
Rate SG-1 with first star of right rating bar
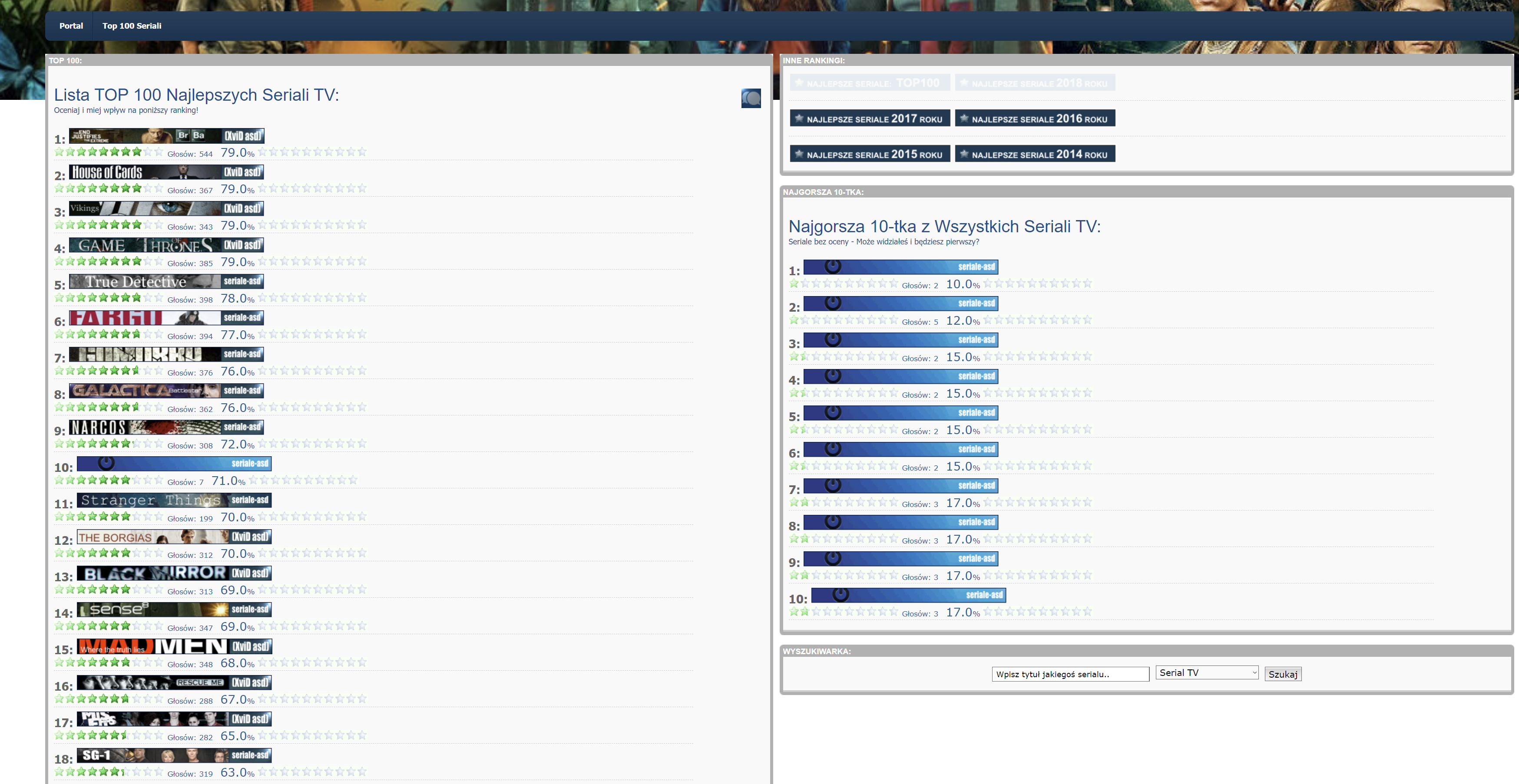[x=262, y=772]
